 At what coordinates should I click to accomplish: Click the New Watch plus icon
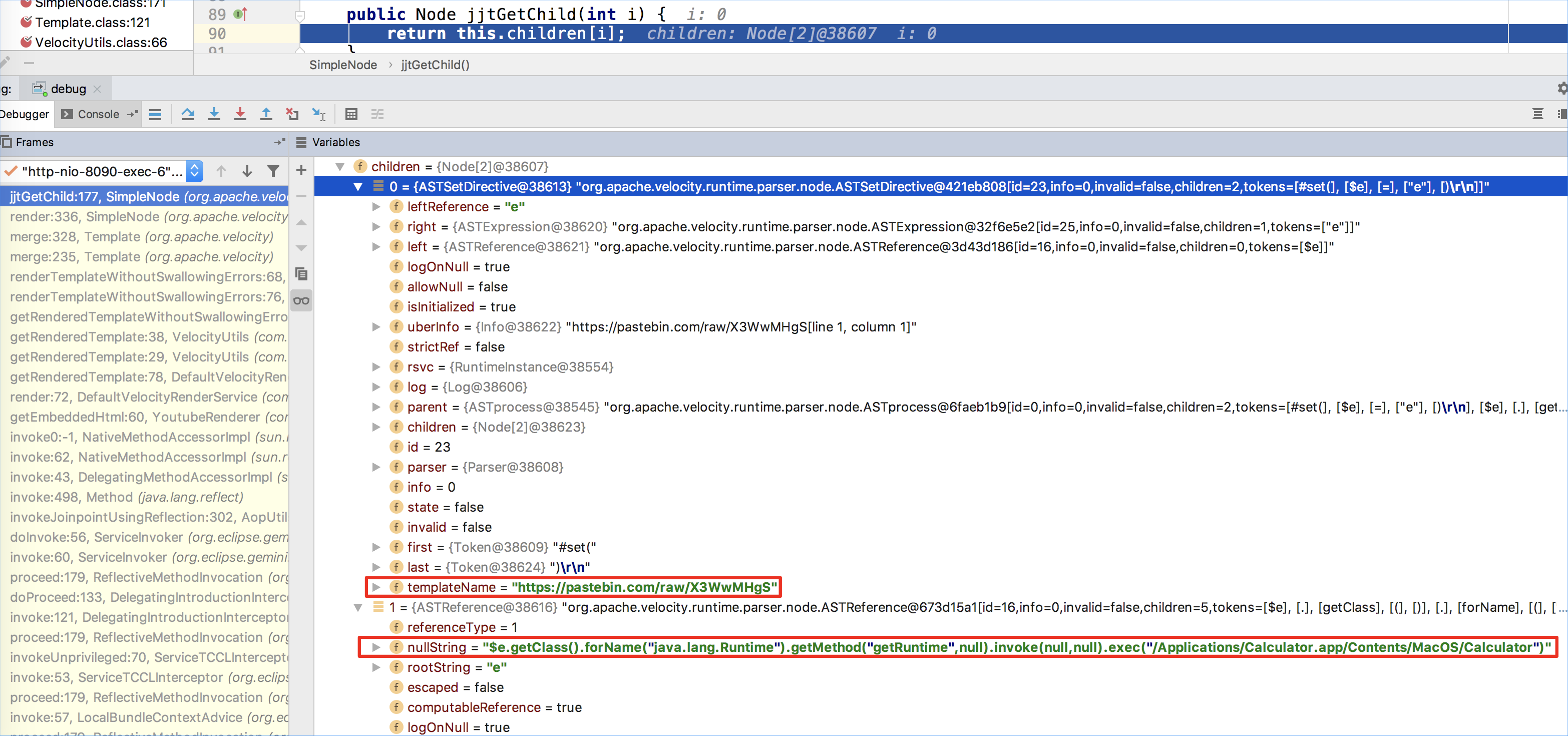point(301,170)
